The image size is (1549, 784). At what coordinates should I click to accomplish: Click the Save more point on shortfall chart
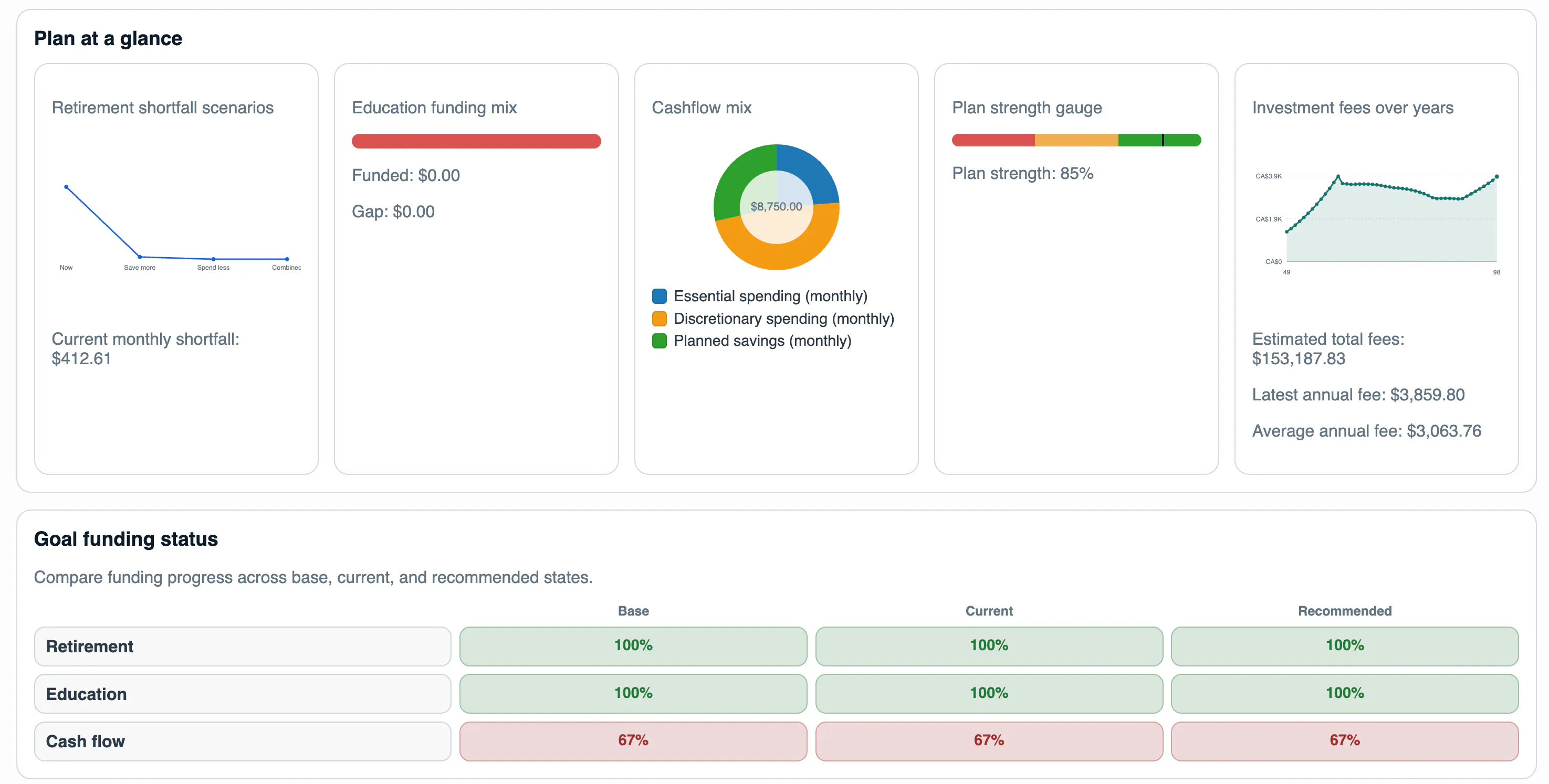[x=140, y=257]
